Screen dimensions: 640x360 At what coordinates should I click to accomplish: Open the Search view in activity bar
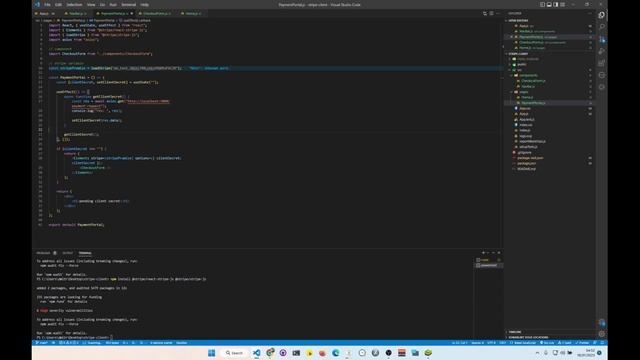click(x=602, y=27)
